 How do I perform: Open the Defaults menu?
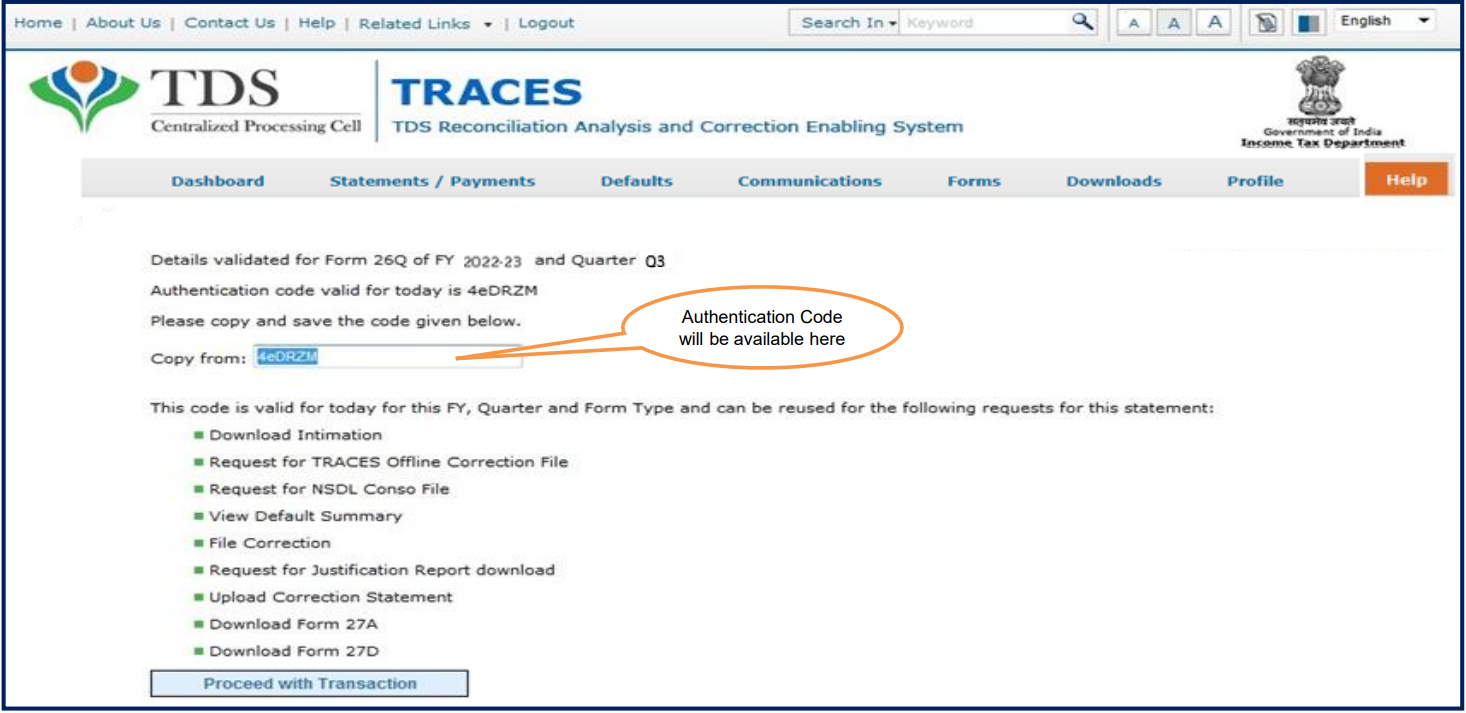[x=636, y=181]
